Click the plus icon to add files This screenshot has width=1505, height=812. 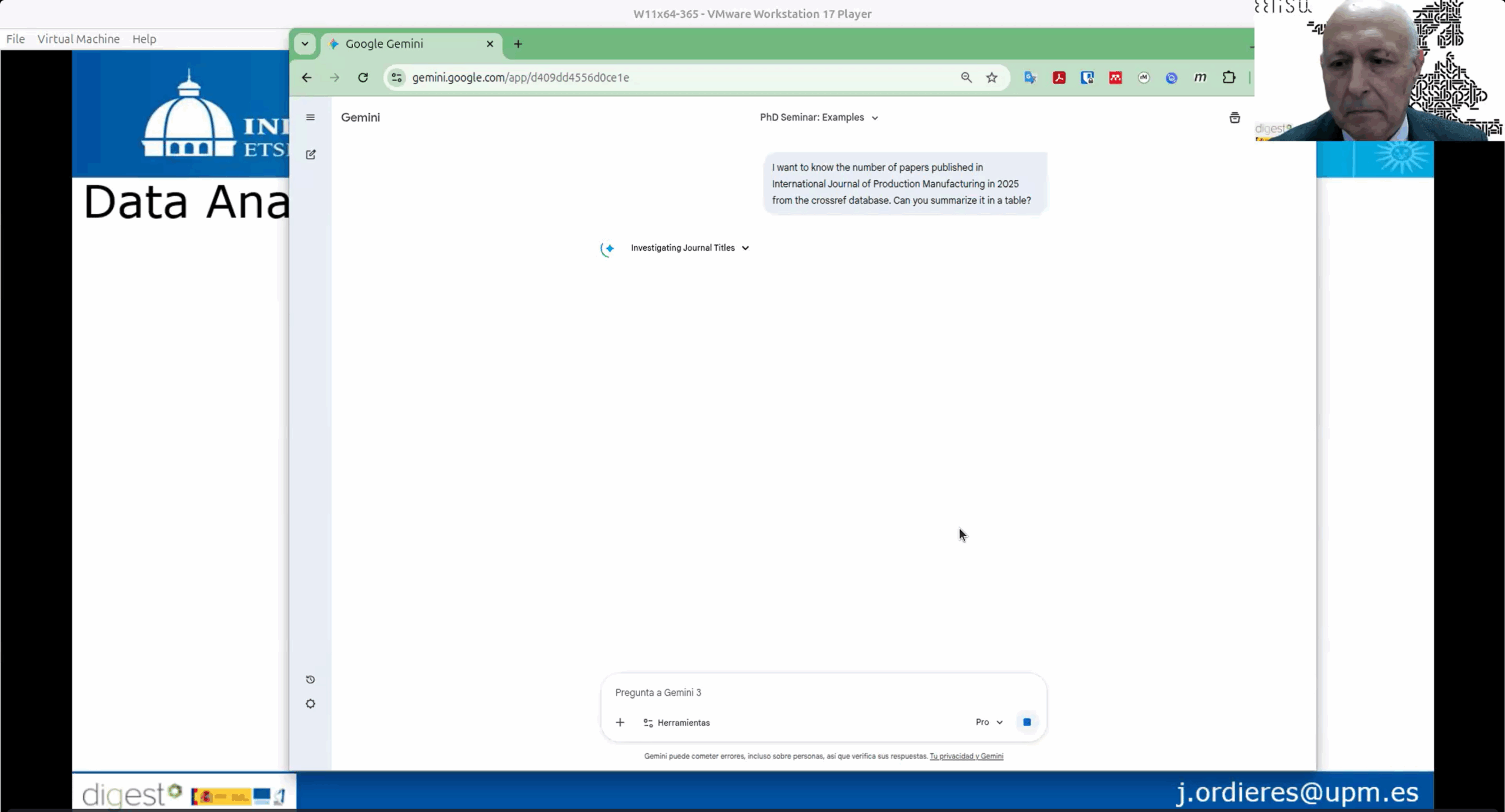[x=620, y=722]
